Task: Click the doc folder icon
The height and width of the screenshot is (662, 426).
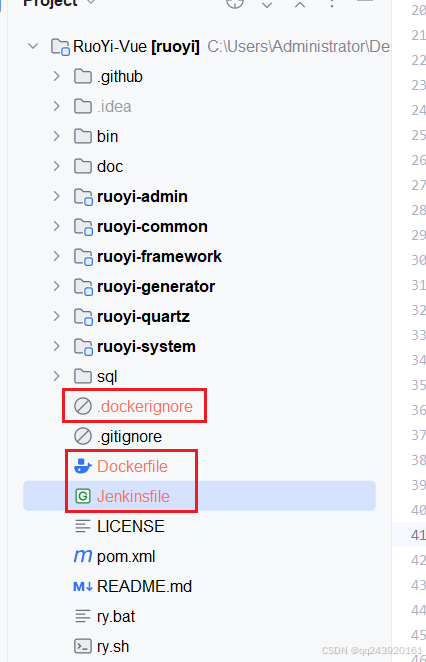Action: (83, 166)
